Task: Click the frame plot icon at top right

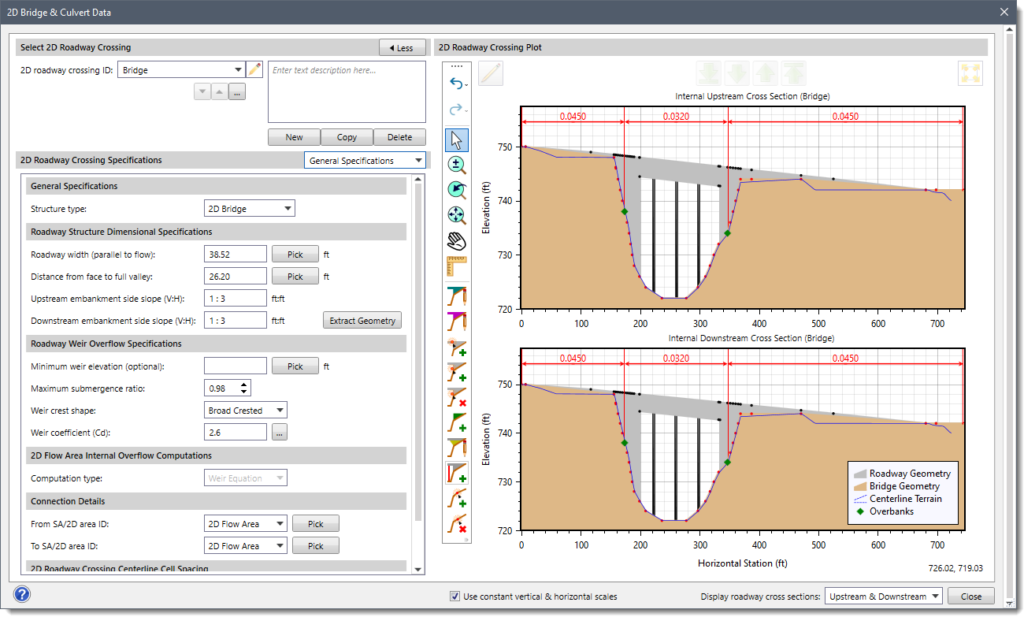Action: (969, 72)
